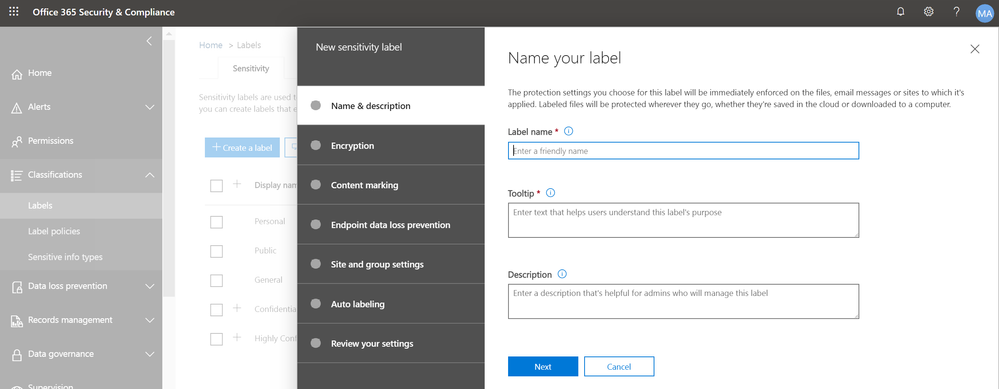999x389 pixels.
Task: Tick the checkbox for the Public label
Action: coord(217,251)
